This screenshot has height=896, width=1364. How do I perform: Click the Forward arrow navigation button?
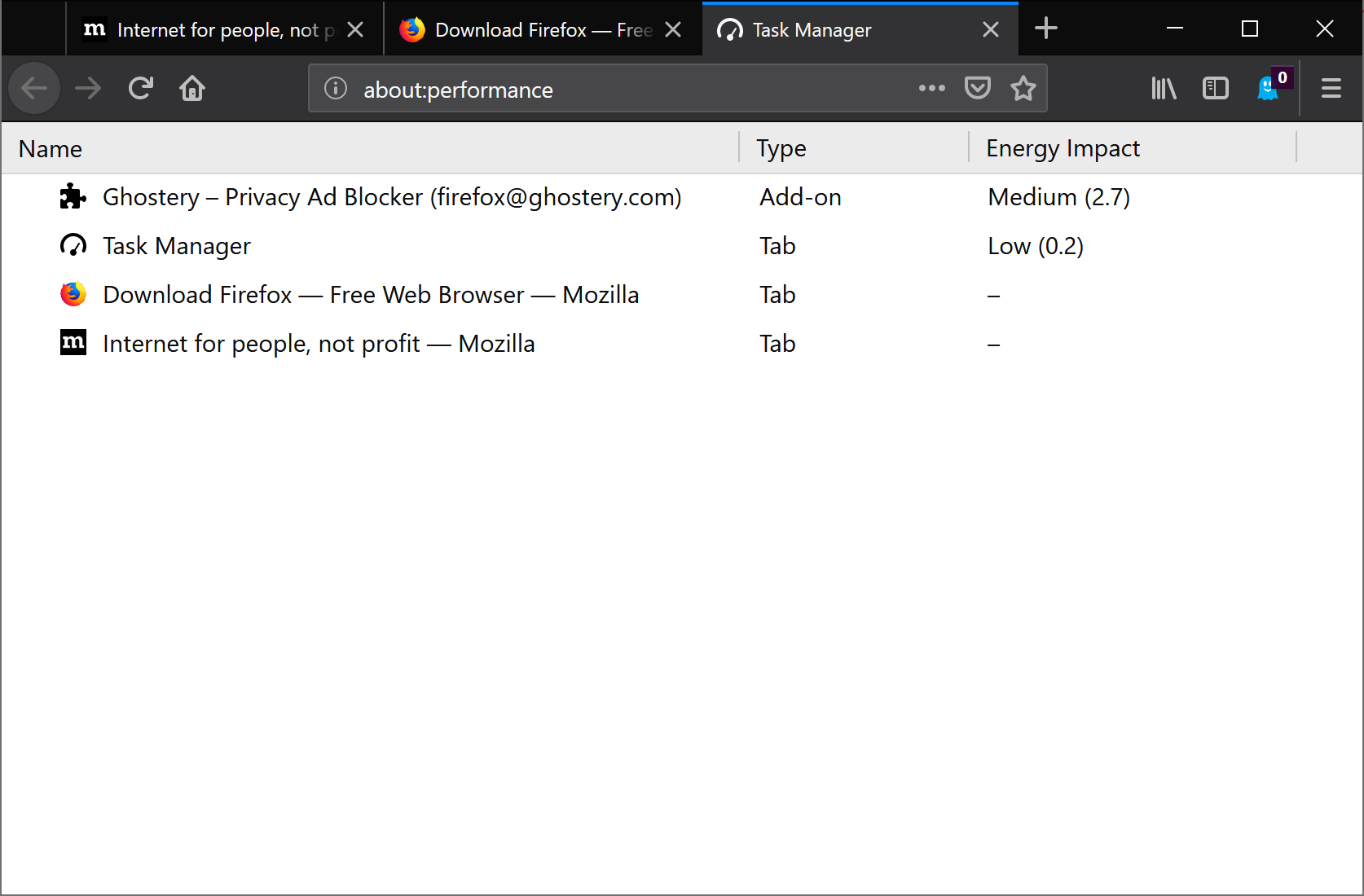click(88, 88)
